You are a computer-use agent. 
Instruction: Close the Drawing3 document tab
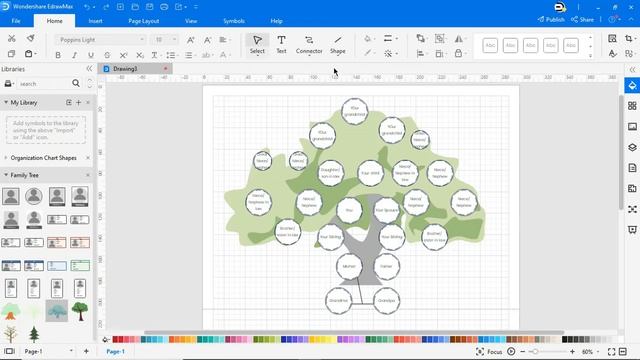pos(165,69)
